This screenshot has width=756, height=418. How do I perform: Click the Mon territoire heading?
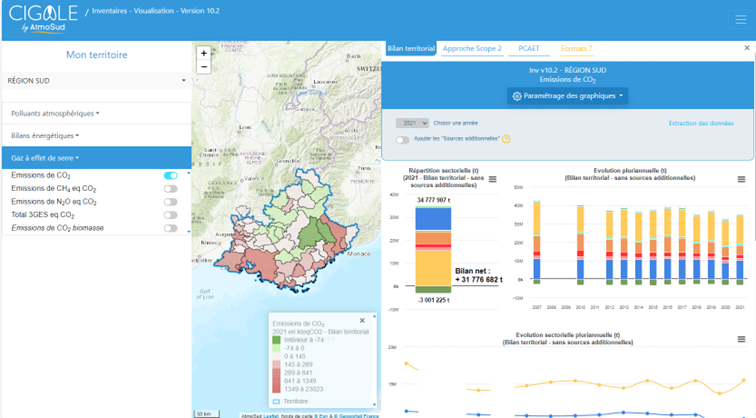tap(96, 54)
